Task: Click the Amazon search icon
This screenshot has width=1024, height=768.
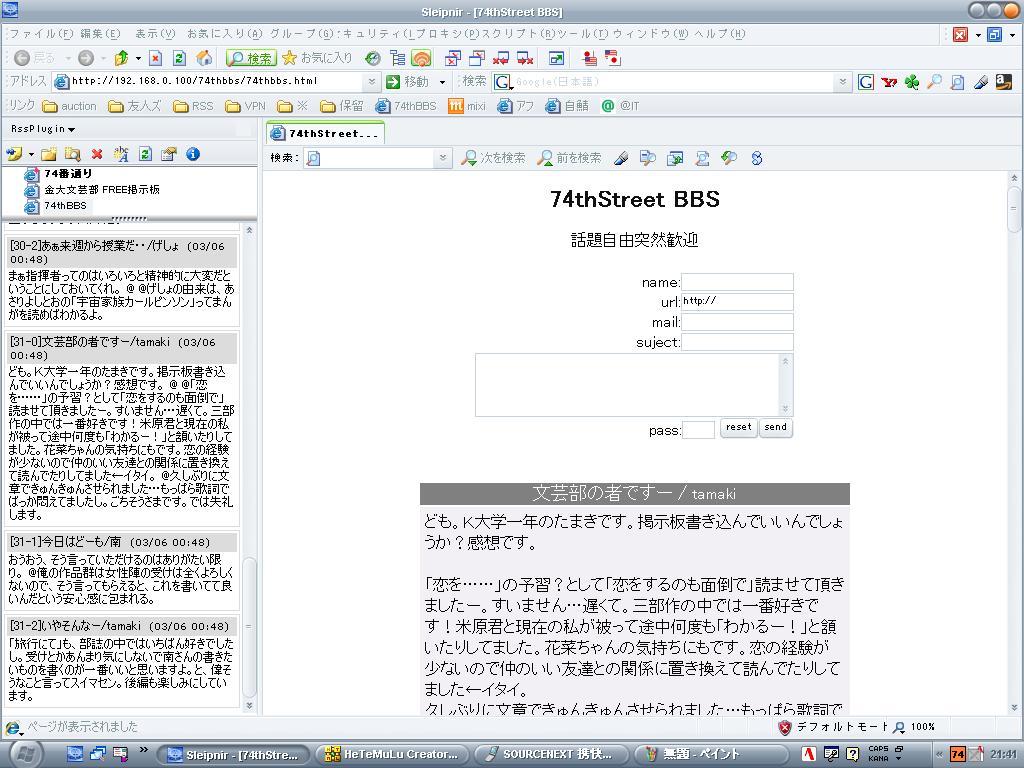Action: point(1003,82)
